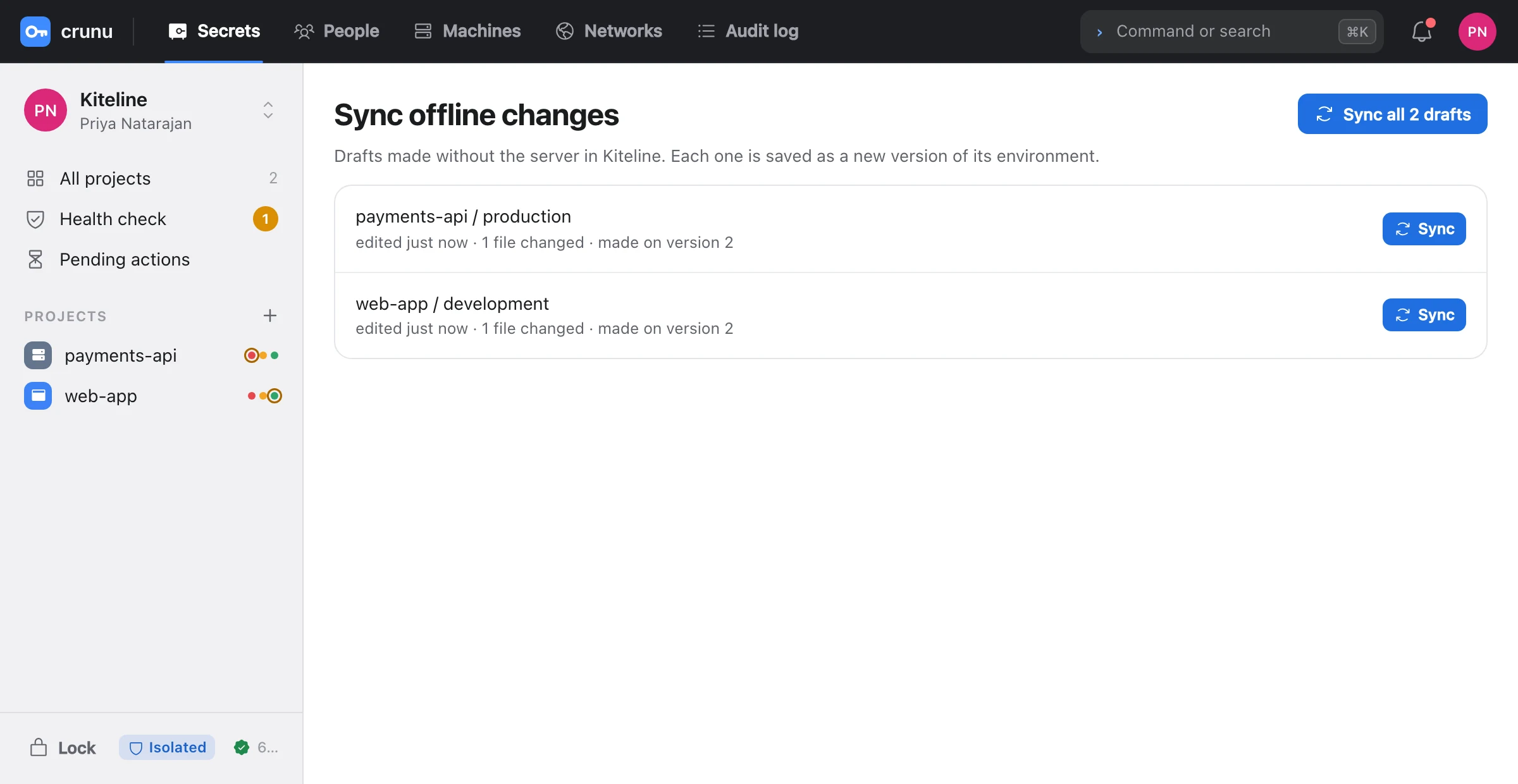Click the All projects count 2
The image size is (1518, 784).
coord(273,178)
